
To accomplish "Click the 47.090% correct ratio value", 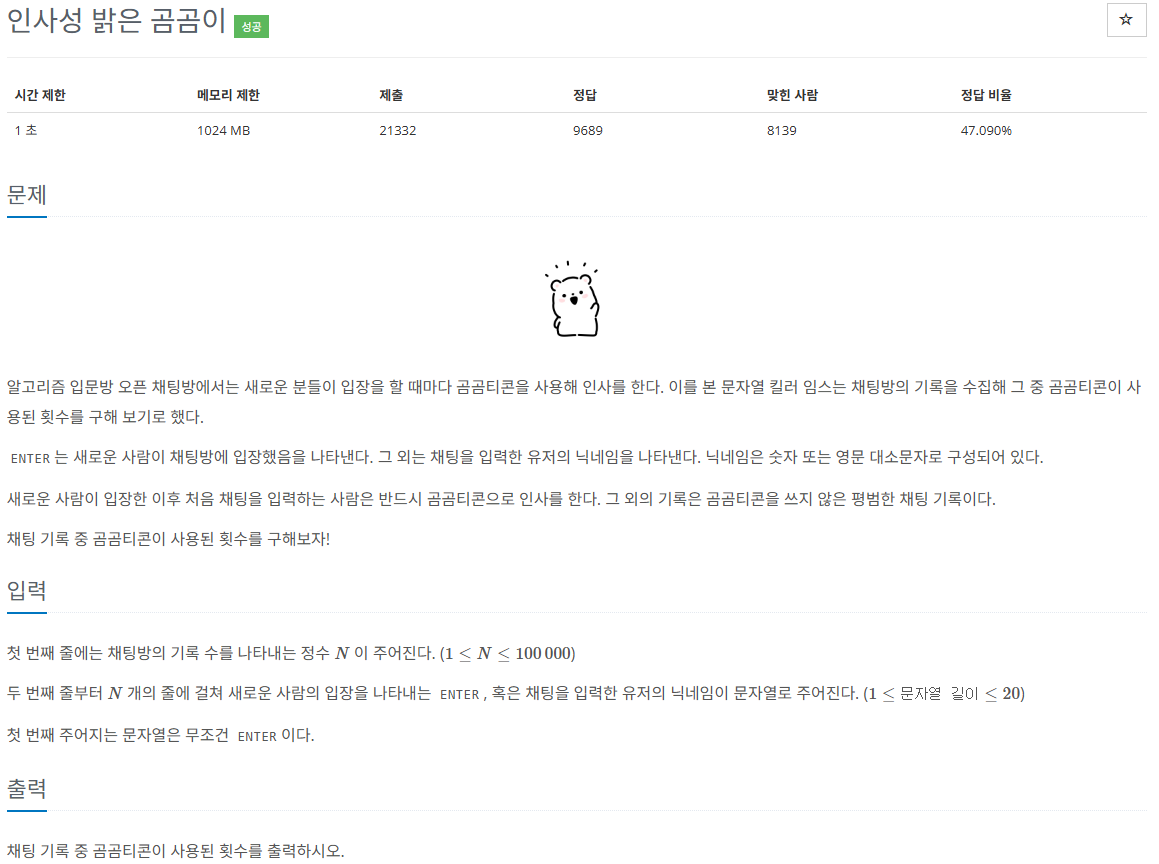I will click(x=986, y=131).
